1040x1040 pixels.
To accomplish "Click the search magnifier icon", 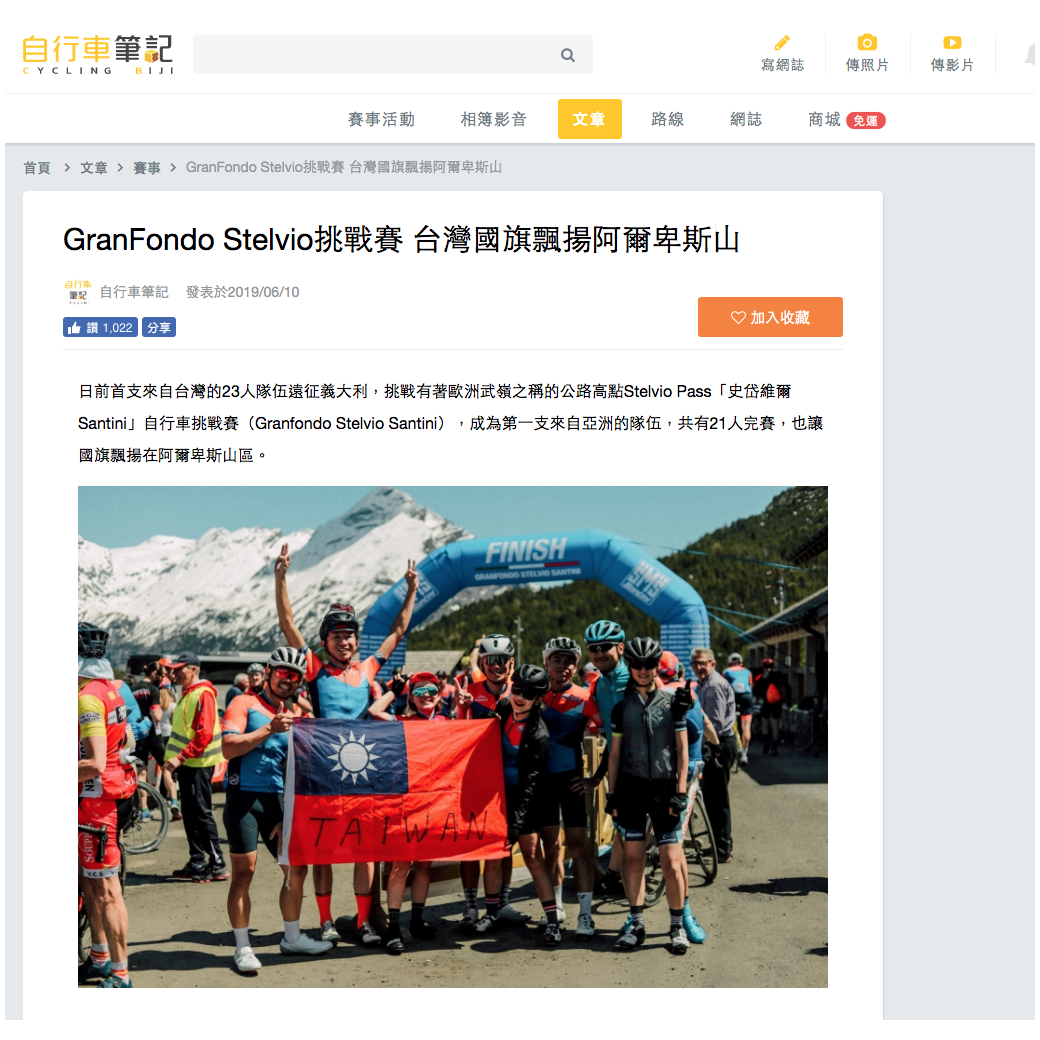I will pyautogui.click(x=567, y=55).
